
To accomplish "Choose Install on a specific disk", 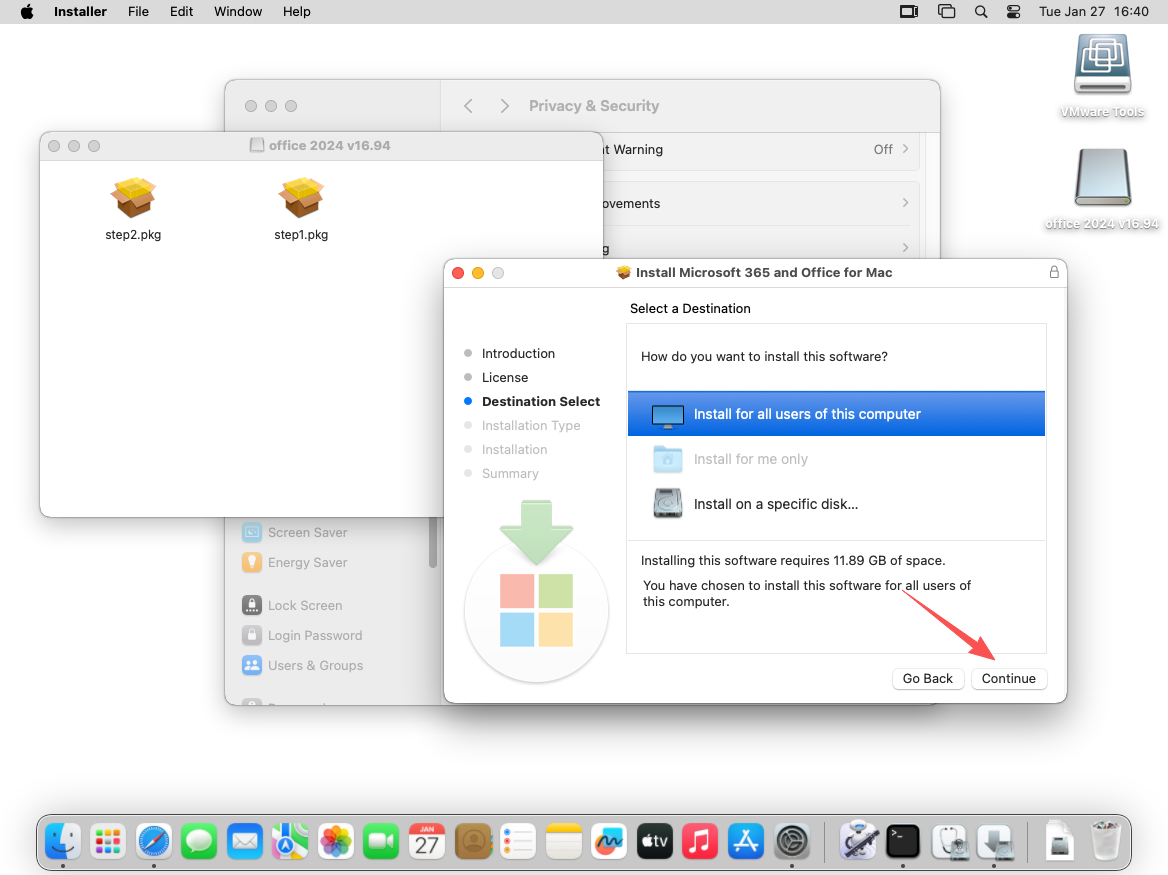I will (x=775, y=504).
